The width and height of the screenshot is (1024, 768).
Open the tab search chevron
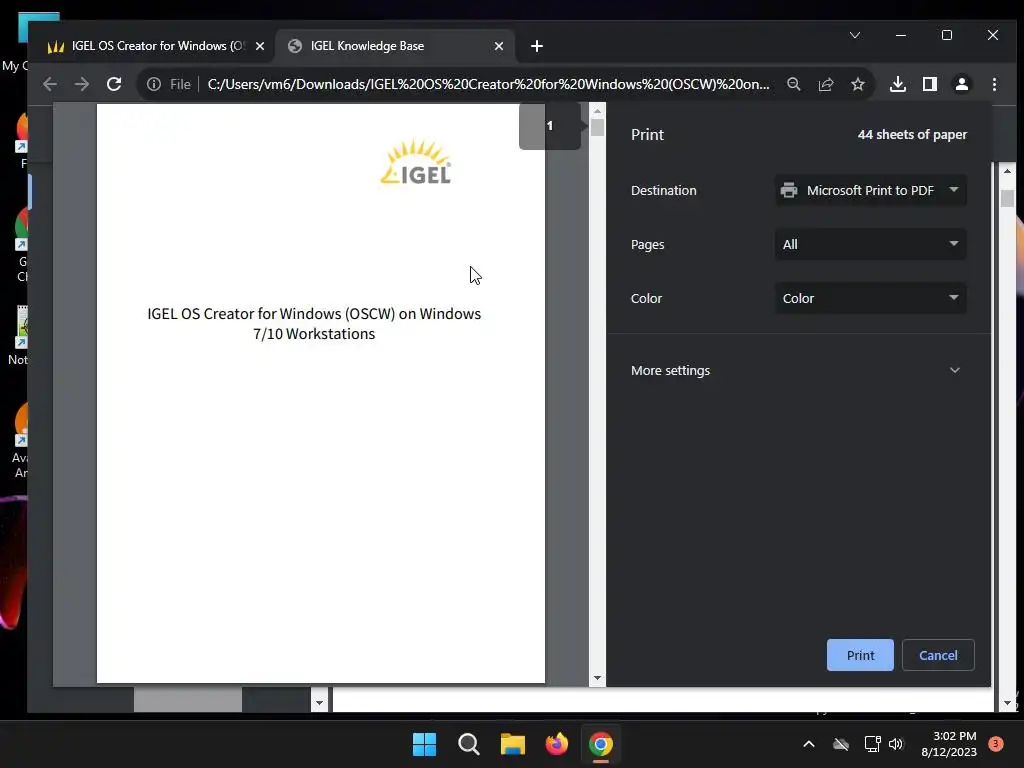coord(855,35)
